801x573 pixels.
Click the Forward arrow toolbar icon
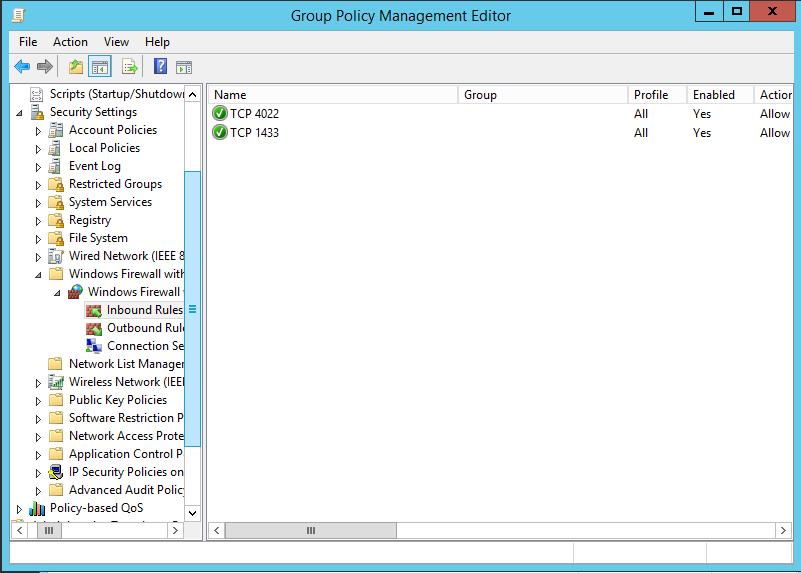[x=45, y=66]
